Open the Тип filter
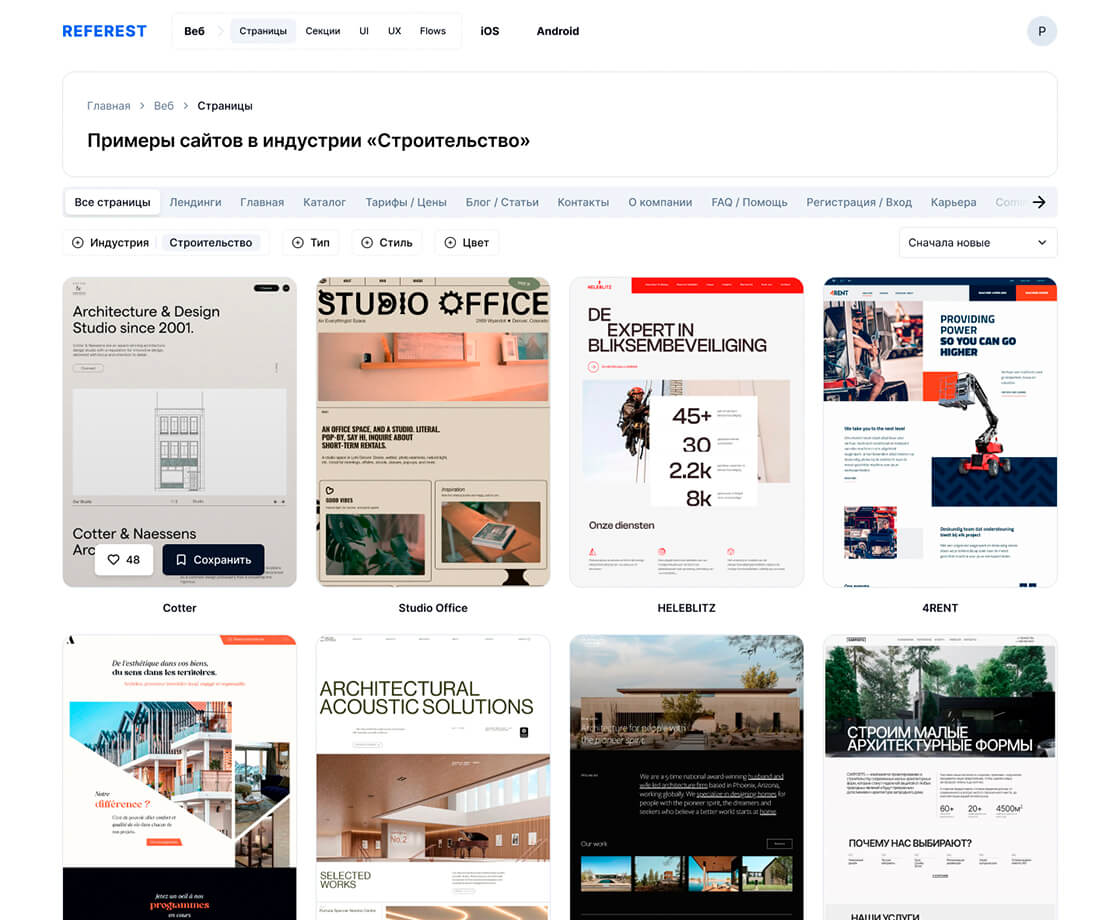Viewport: 1120px width, 920px height. [x=311, y=243]
